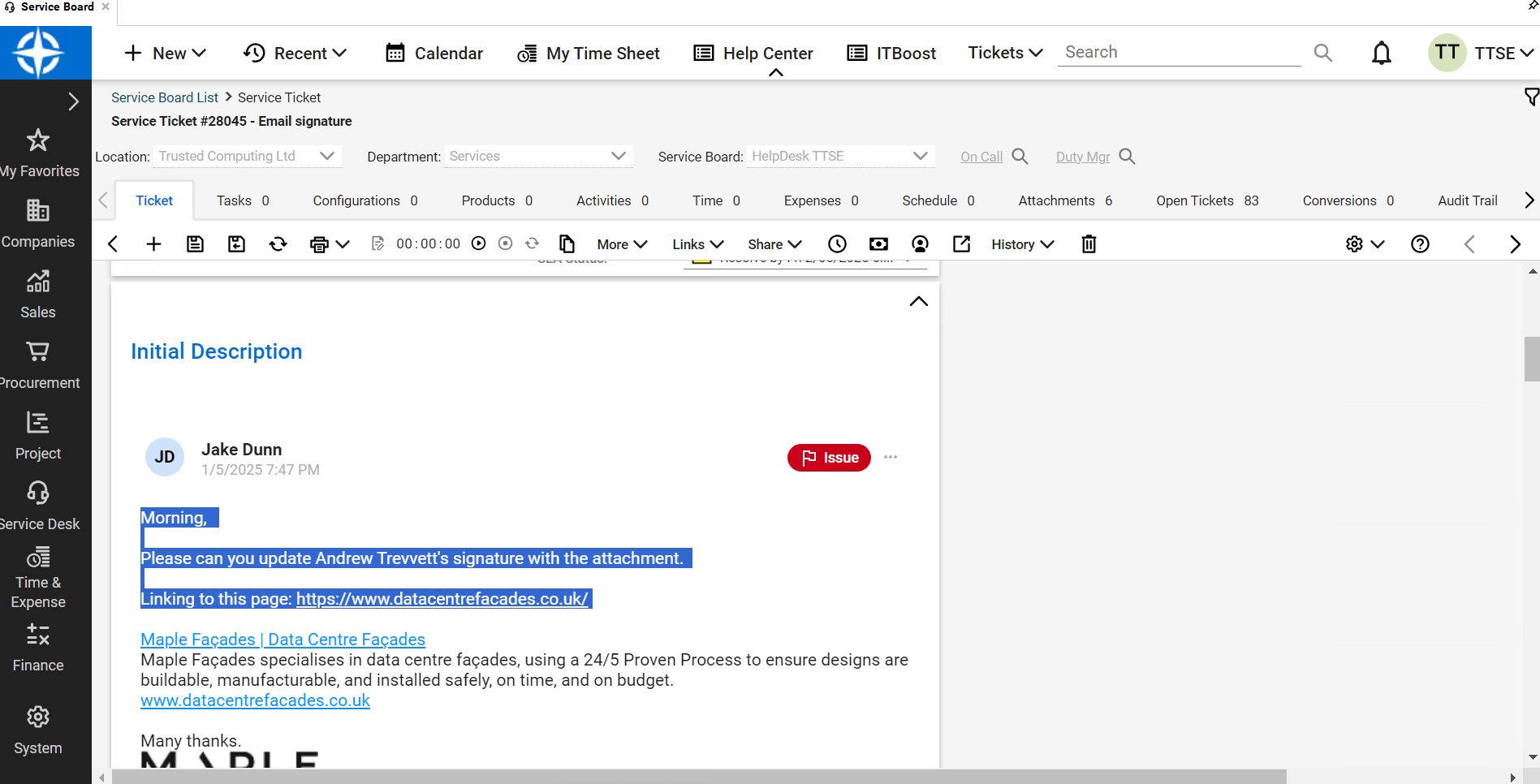Image resolution: width=1540 pixels, height=784 pixels.
Task: Refresh the ticket using the refresh icon
Action: pyautogui.click(x=278, y=244)
